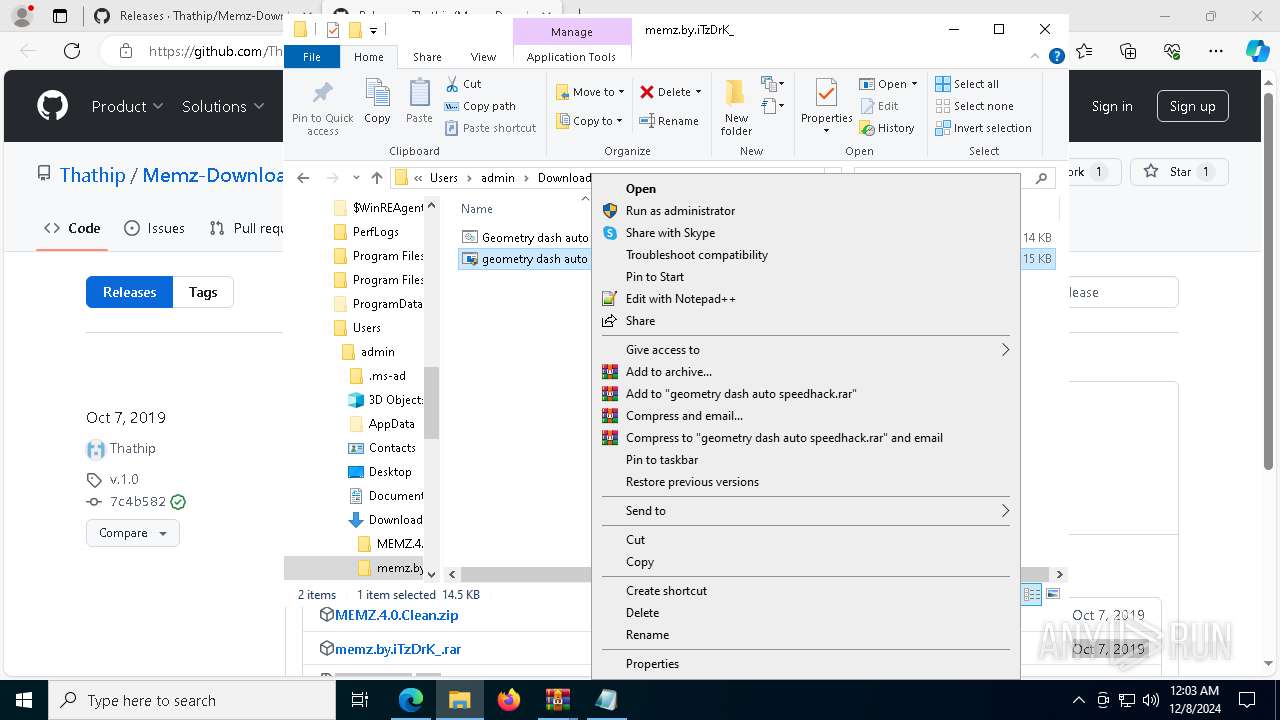Click Copy path in ribbon
Viewport: 1280px width, 720px height.
coord(480,106)
